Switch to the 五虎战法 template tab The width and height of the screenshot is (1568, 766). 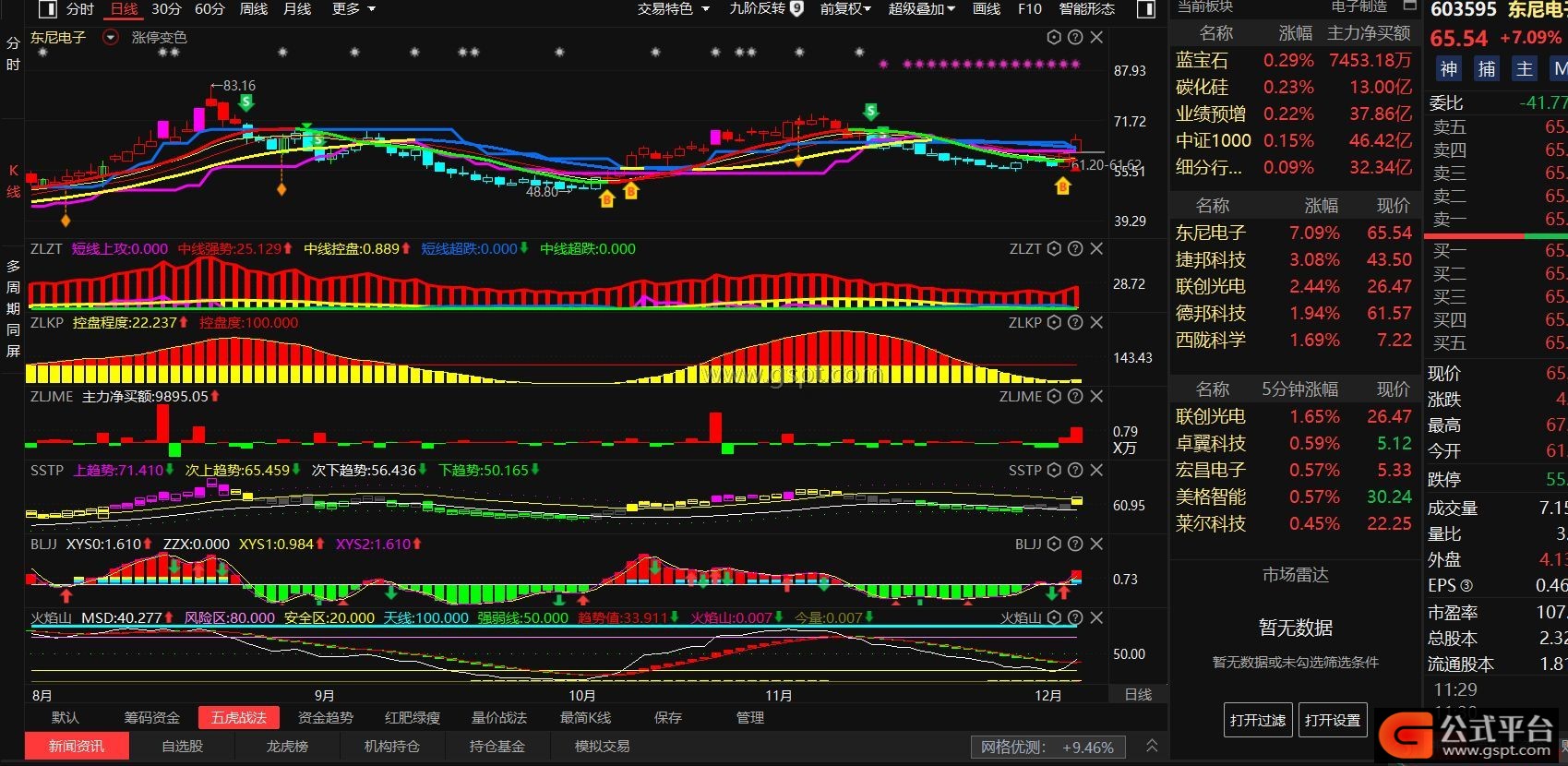tap(239, 717)
